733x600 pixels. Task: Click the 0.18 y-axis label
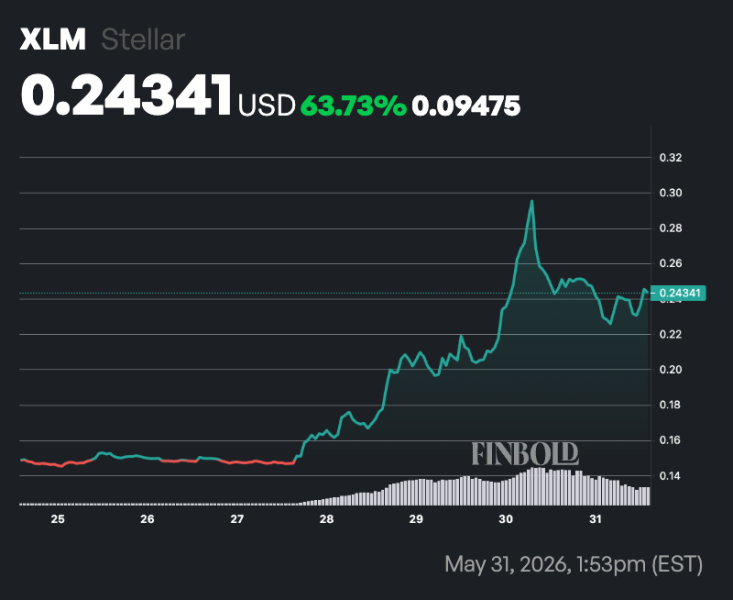pyautogui.click(x=670, y=405)
